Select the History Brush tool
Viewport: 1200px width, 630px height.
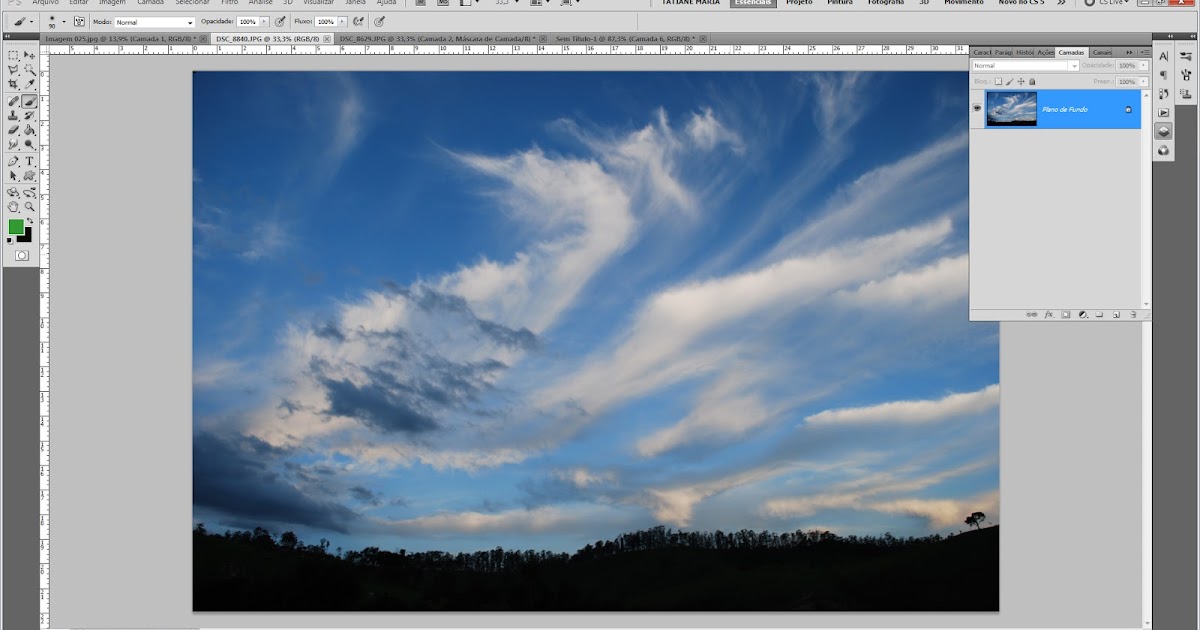pyautogui.click(x=30, y=115)
